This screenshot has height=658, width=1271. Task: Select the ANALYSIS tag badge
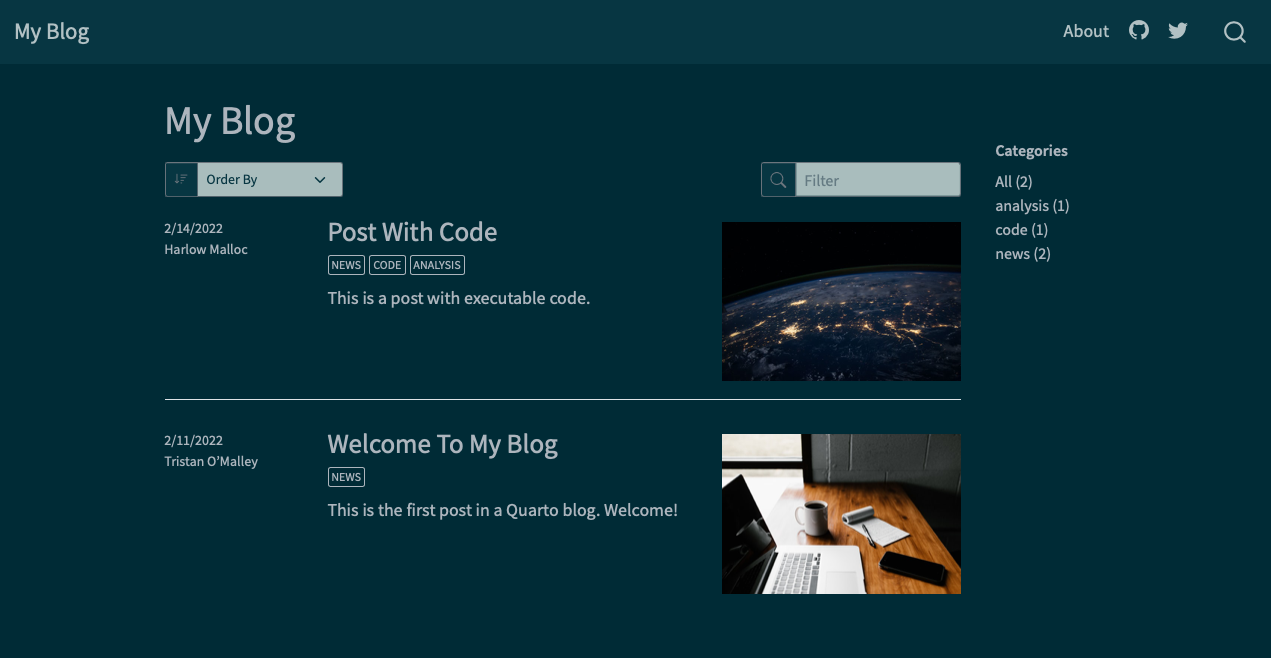tap(437, 265)
